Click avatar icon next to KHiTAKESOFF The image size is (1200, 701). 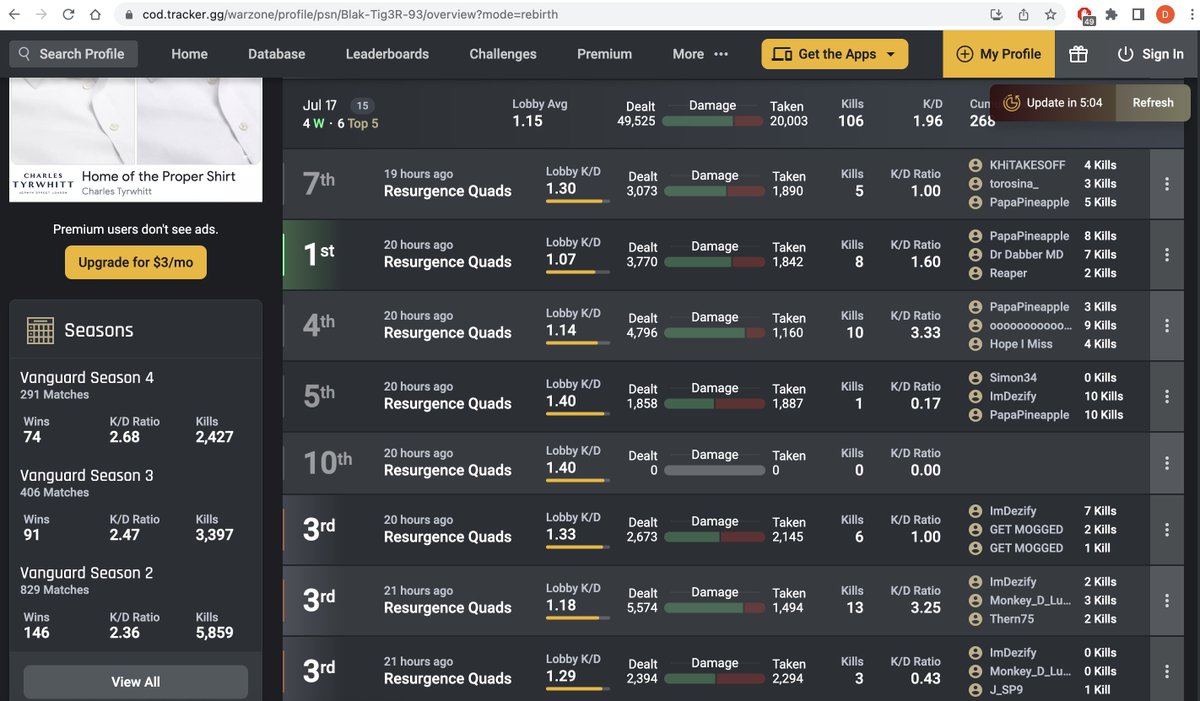(x=975, y=165)
